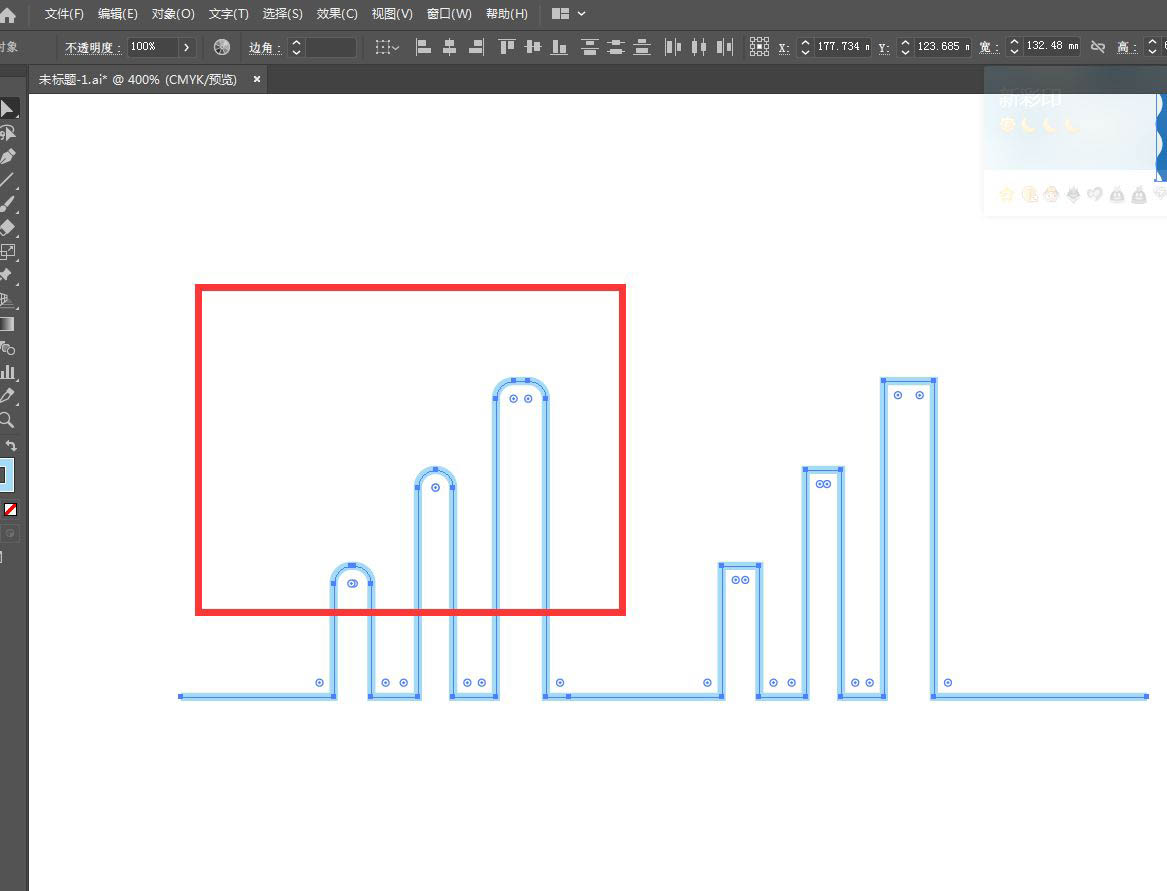Select the Puppet Warp pin tool
The height and width of the screenshot is (891, 1167).
point(7,275)
